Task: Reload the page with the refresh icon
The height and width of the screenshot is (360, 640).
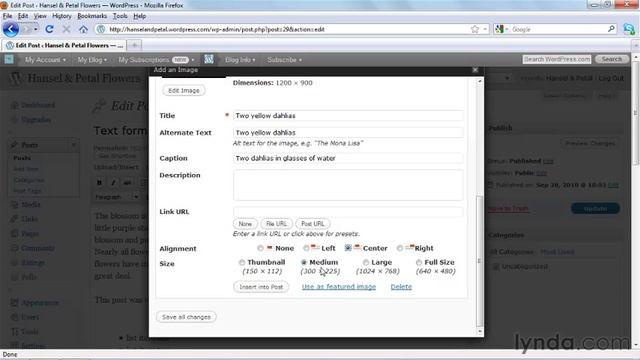Action: click(49, 29)
